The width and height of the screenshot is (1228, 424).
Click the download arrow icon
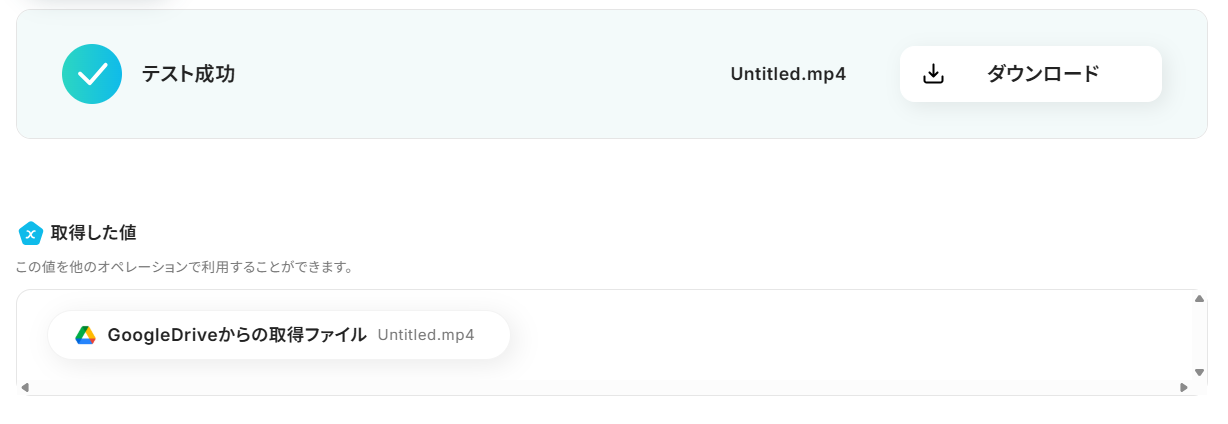[x=933, y=74]
